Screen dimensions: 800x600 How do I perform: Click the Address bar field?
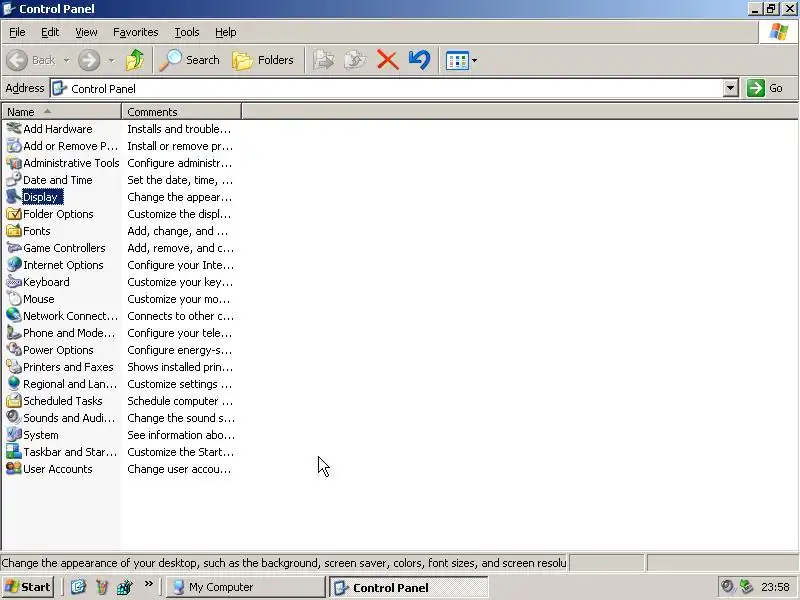[387, 88]
